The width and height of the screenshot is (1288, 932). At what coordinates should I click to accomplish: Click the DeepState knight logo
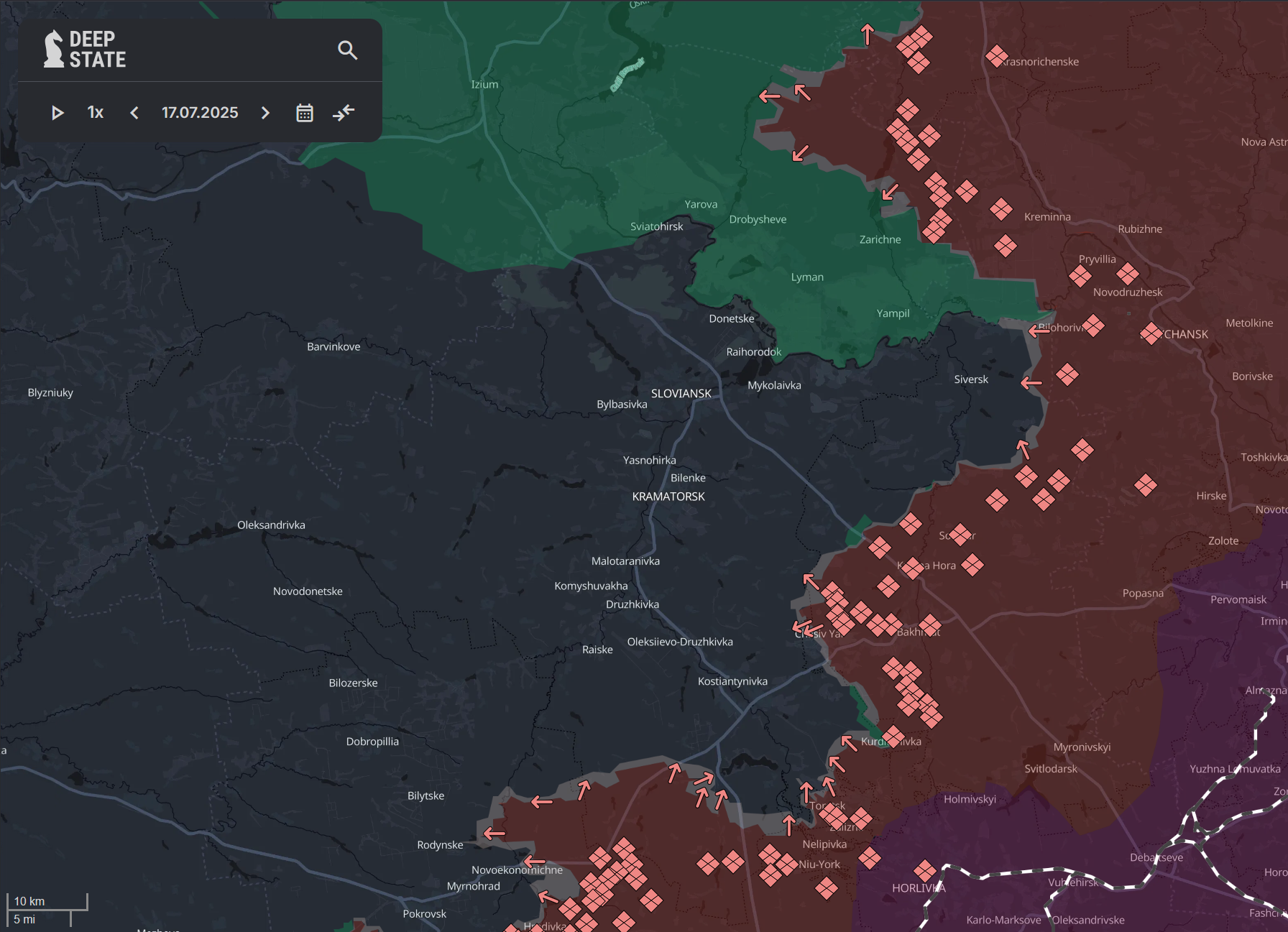pyautogui.click(x=53, y=48)
